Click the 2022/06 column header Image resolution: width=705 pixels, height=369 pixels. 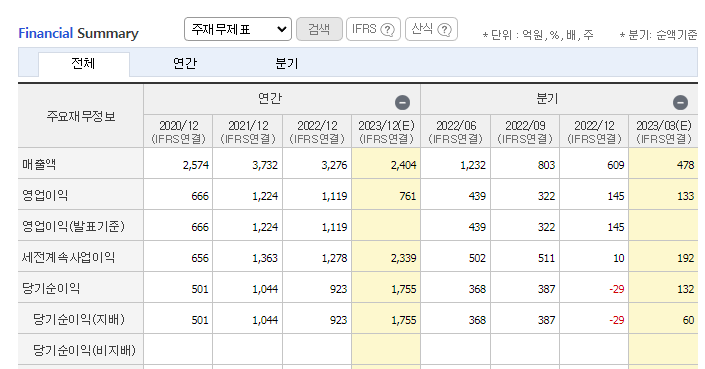point(455,132)
